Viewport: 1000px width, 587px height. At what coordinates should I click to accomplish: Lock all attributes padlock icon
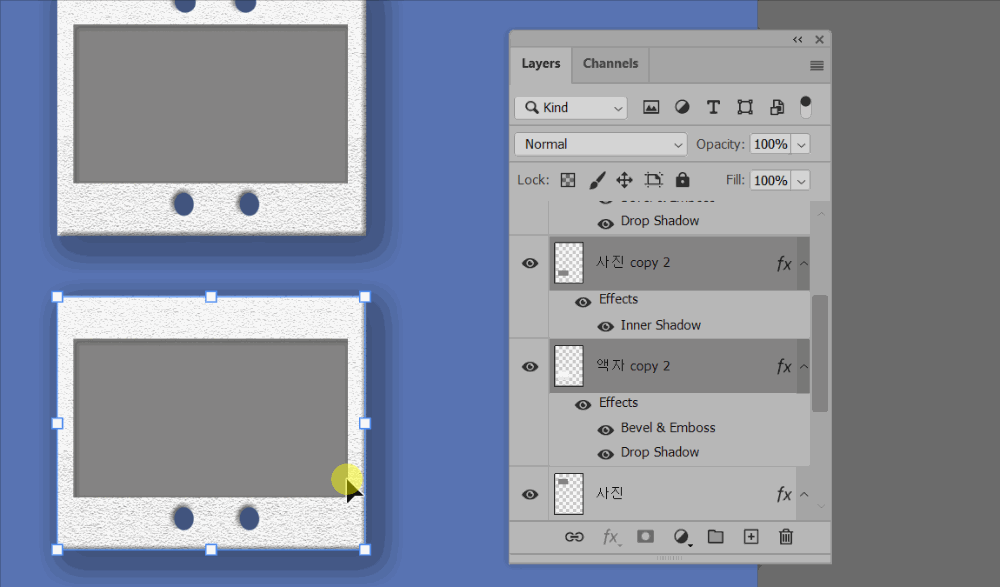(682, 180)
